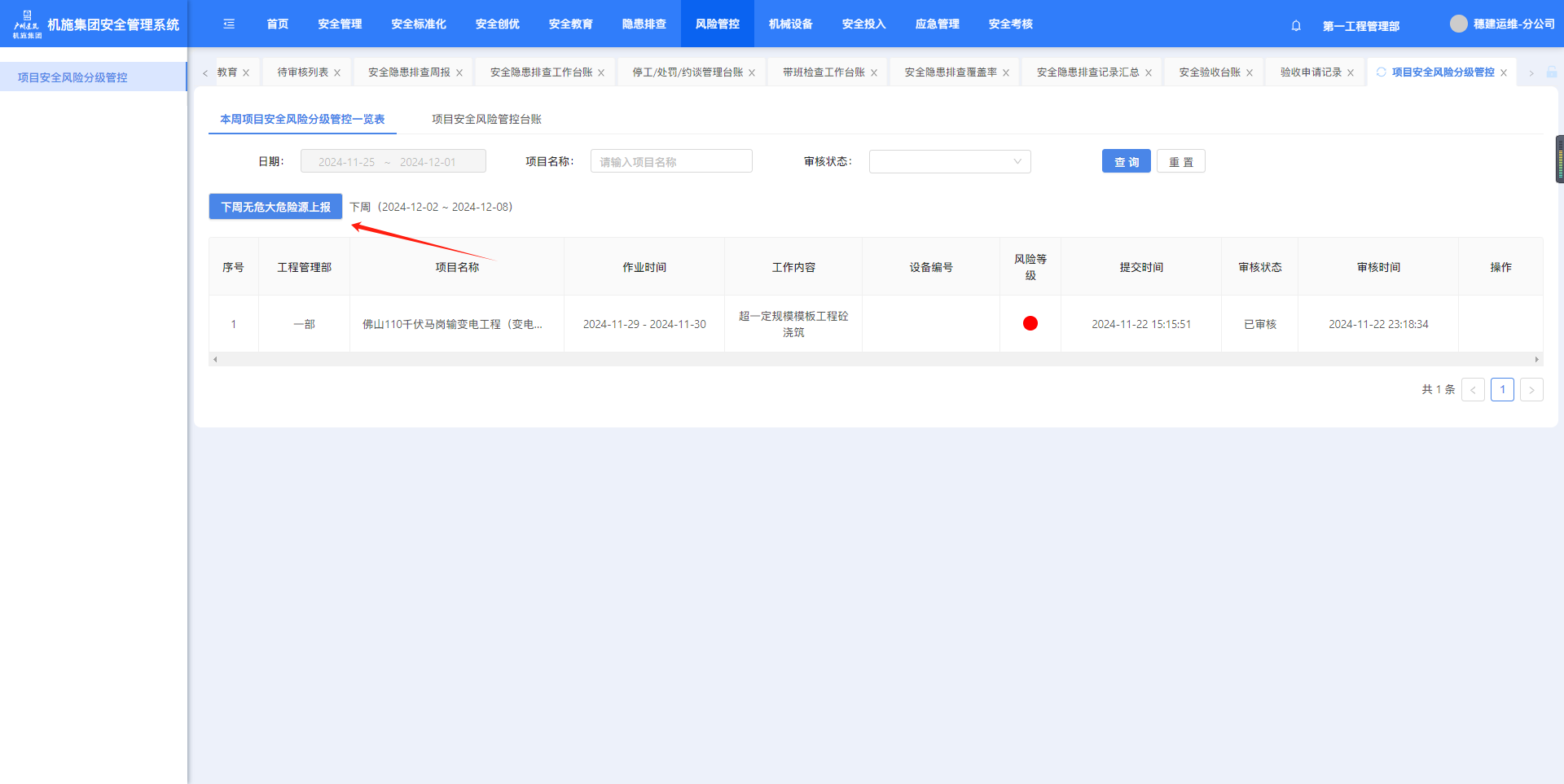Click the refresh icon on active tab
This screenshot has width=1564, height=784.
(x=1381, y=72)
